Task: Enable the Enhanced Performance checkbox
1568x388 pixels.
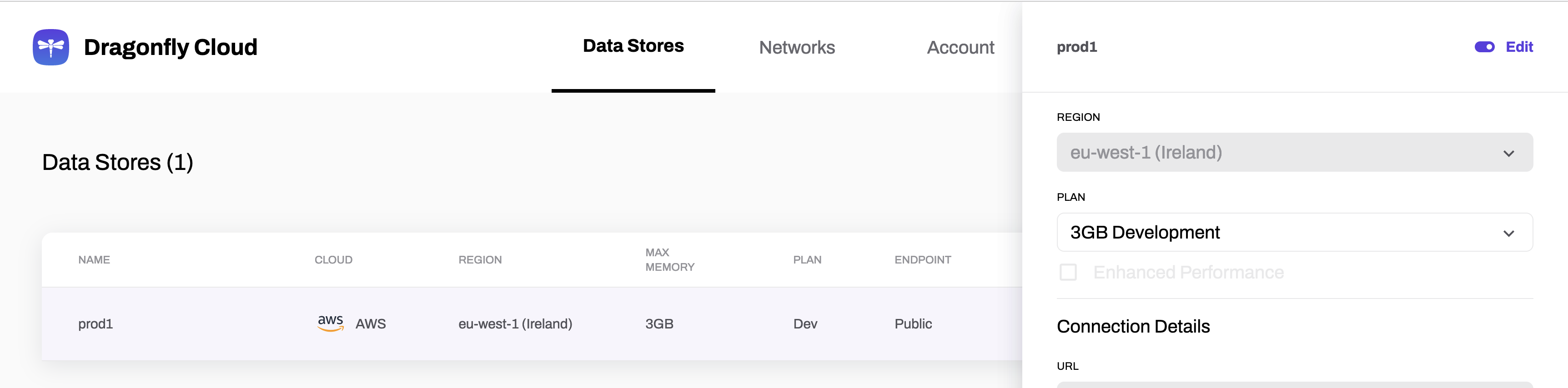Action: pyautogui.click(x=1068, y=272)
